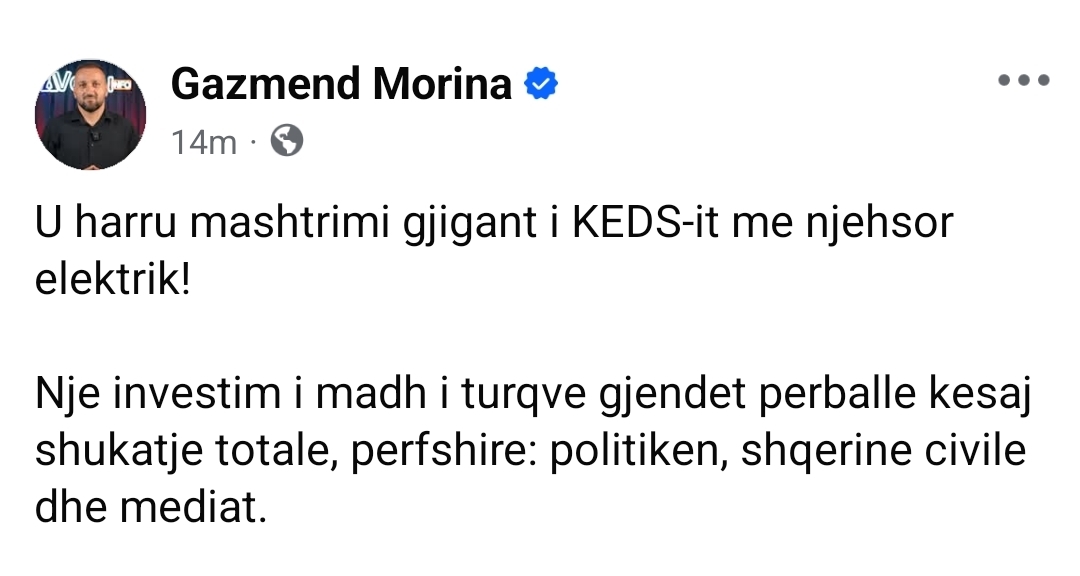Open Gazmend Morina's profile picture

(90, 115)
